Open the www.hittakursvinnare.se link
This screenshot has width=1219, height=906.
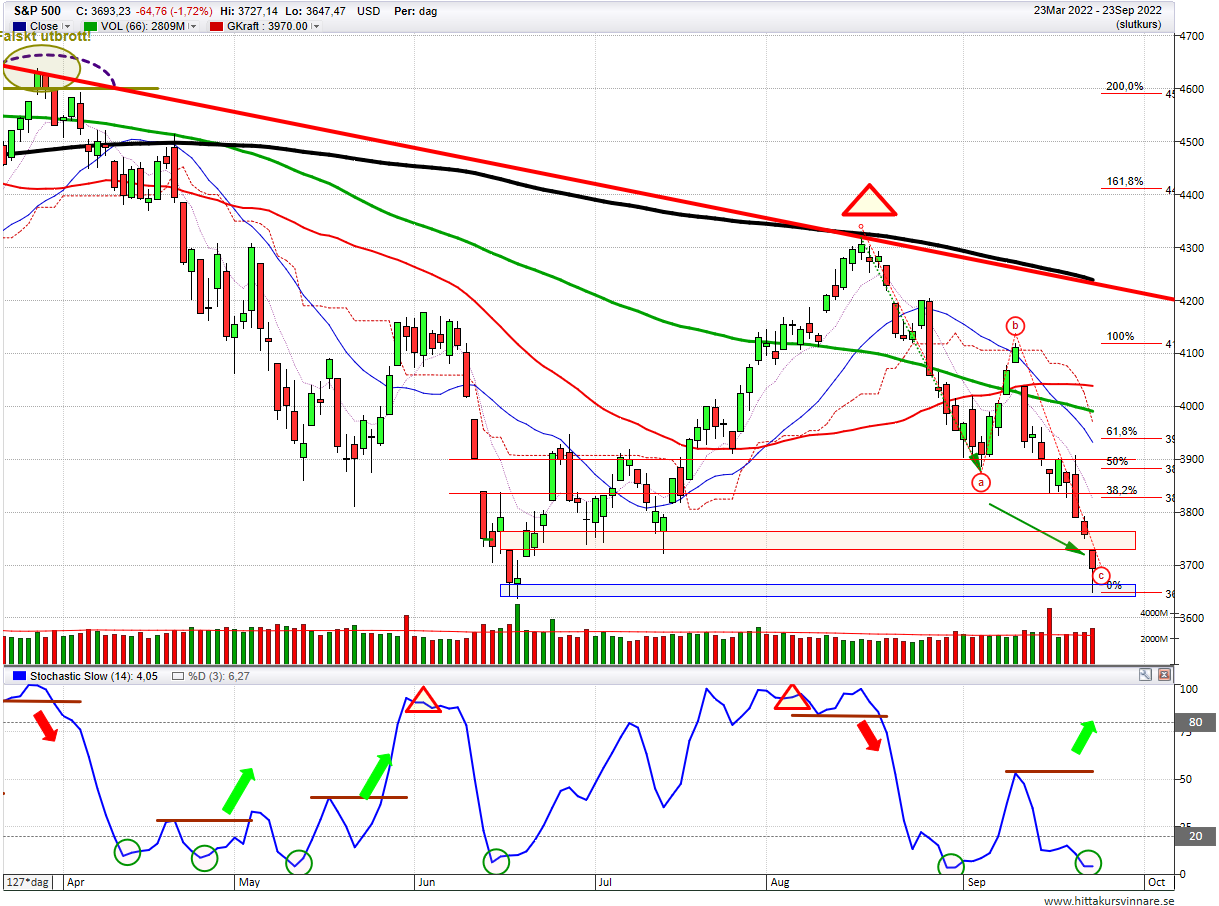[x=1109, y=900]
